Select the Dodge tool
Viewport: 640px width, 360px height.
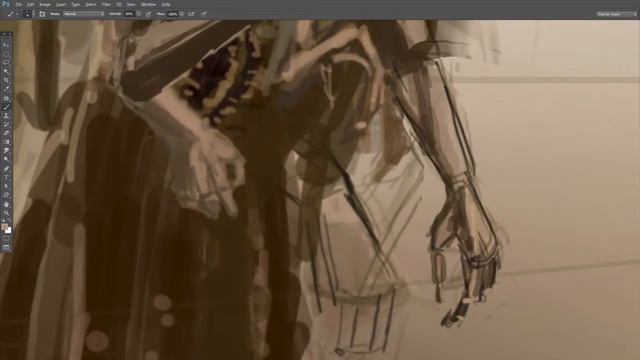click(6, 160)
